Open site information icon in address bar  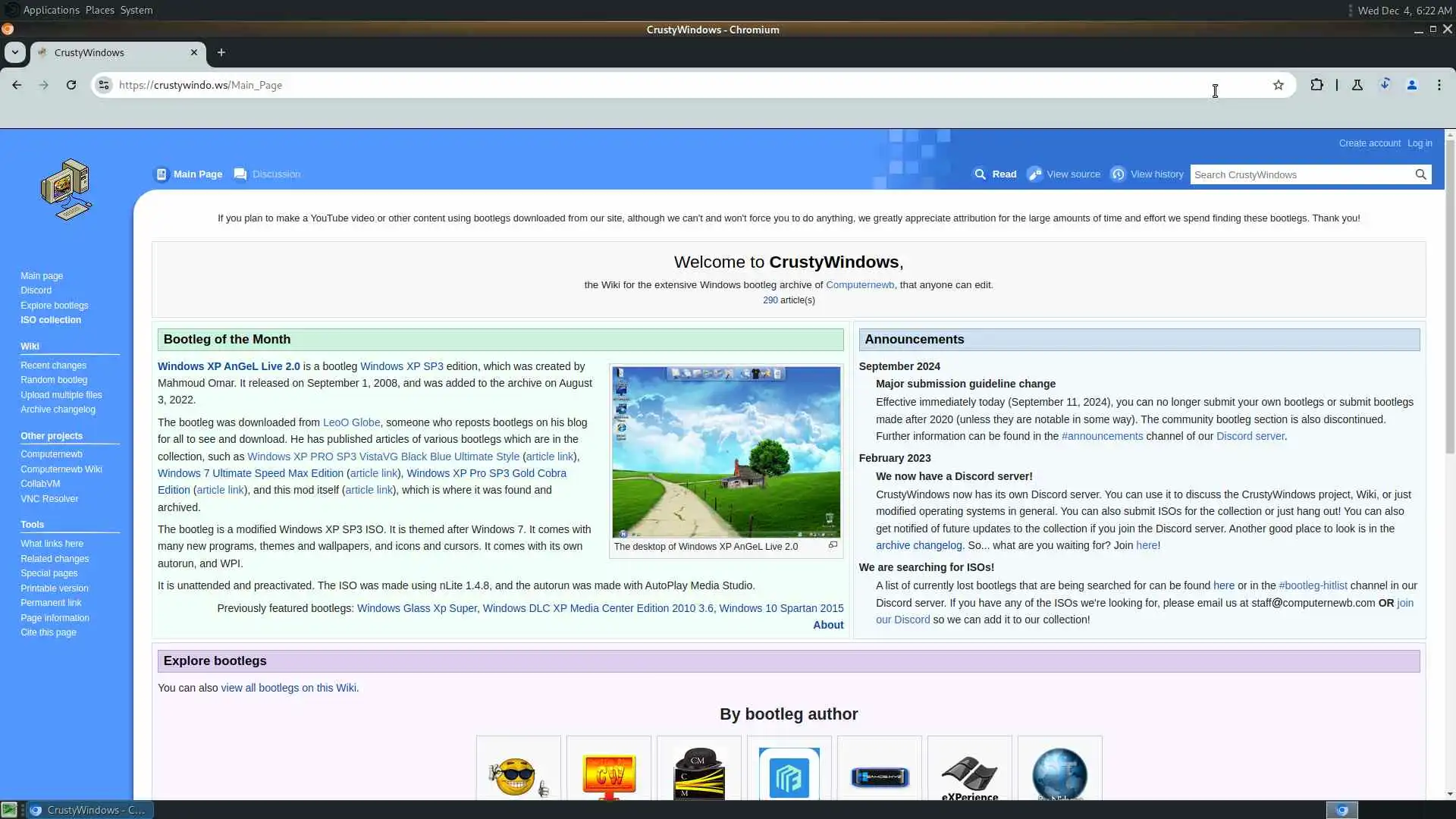click(104, 85)
